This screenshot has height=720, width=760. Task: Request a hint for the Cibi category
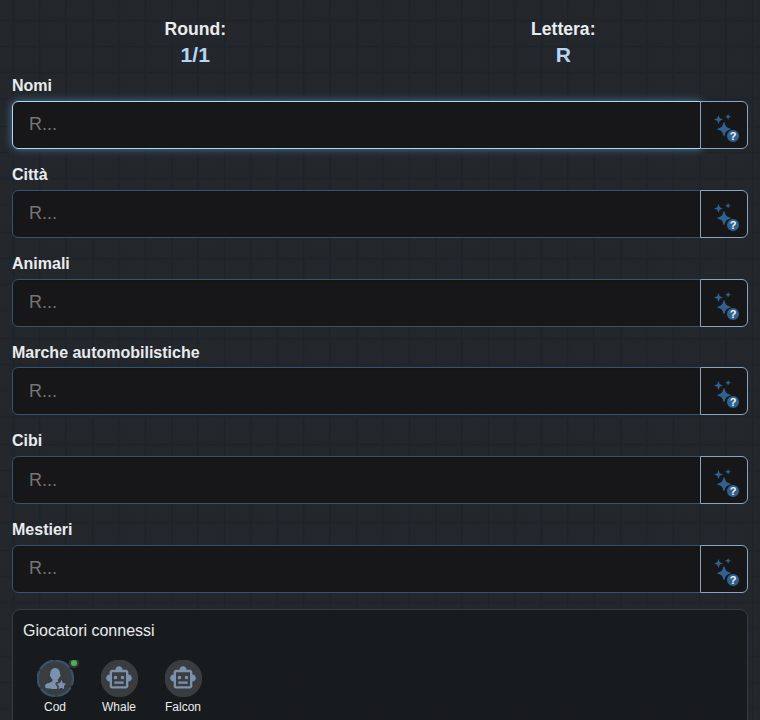point(724,480)
